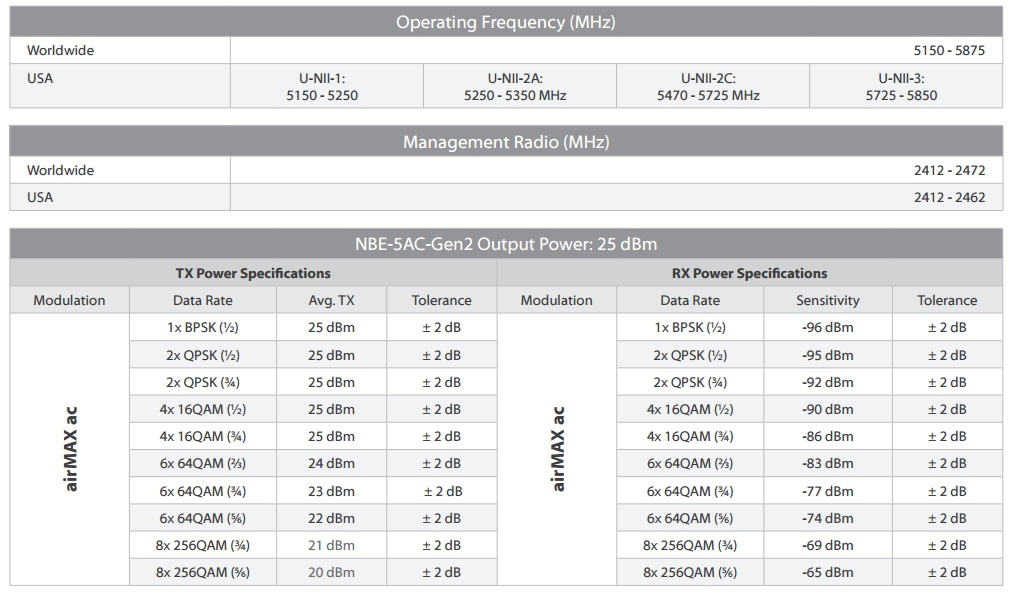Click the '23 dBm' Avg. TX value
This screenshot has width=1015, height=600.
coord(331,491)
